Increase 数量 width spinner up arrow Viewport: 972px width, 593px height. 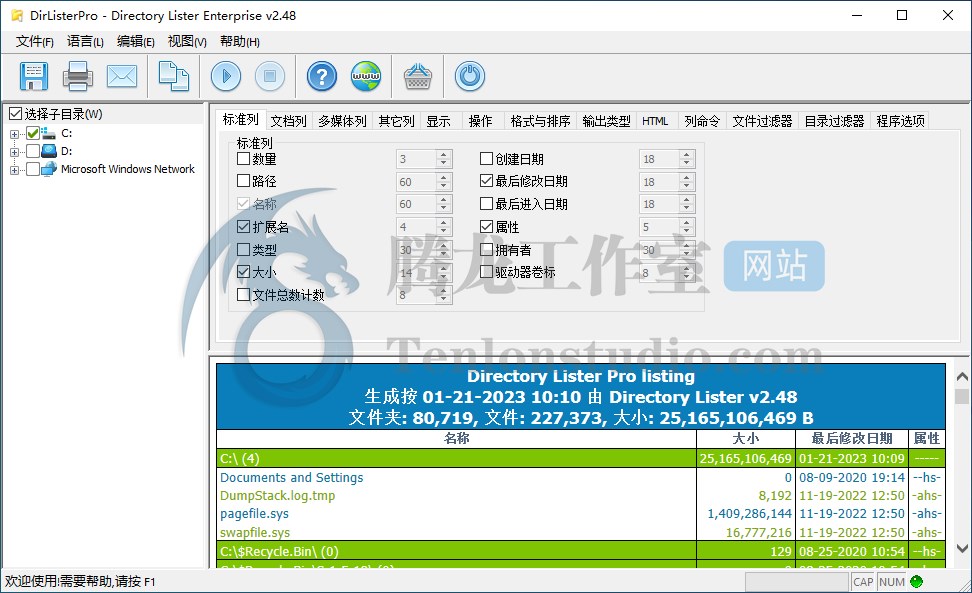pyautogui.click(x=443, y=155)
